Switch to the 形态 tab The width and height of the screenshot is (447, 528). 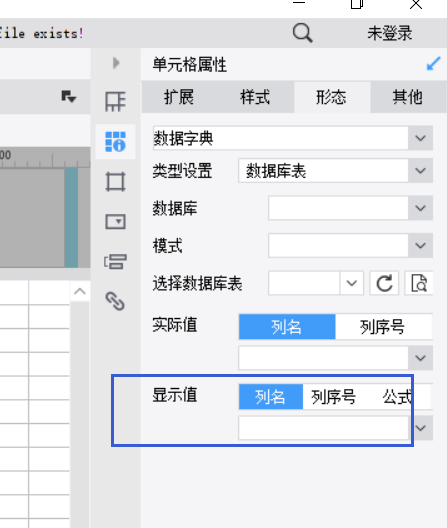(331, 97)
